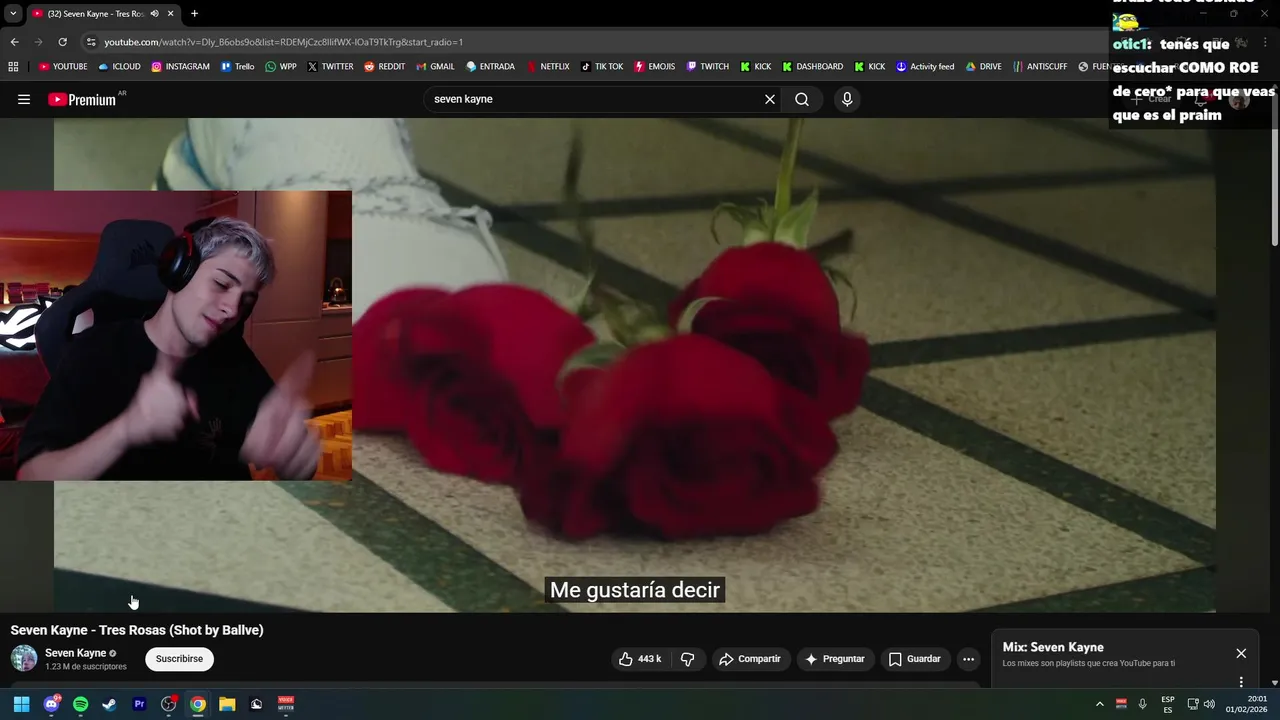Select the 'Me gustaría decir' subtitle caption

coord(635,590)
